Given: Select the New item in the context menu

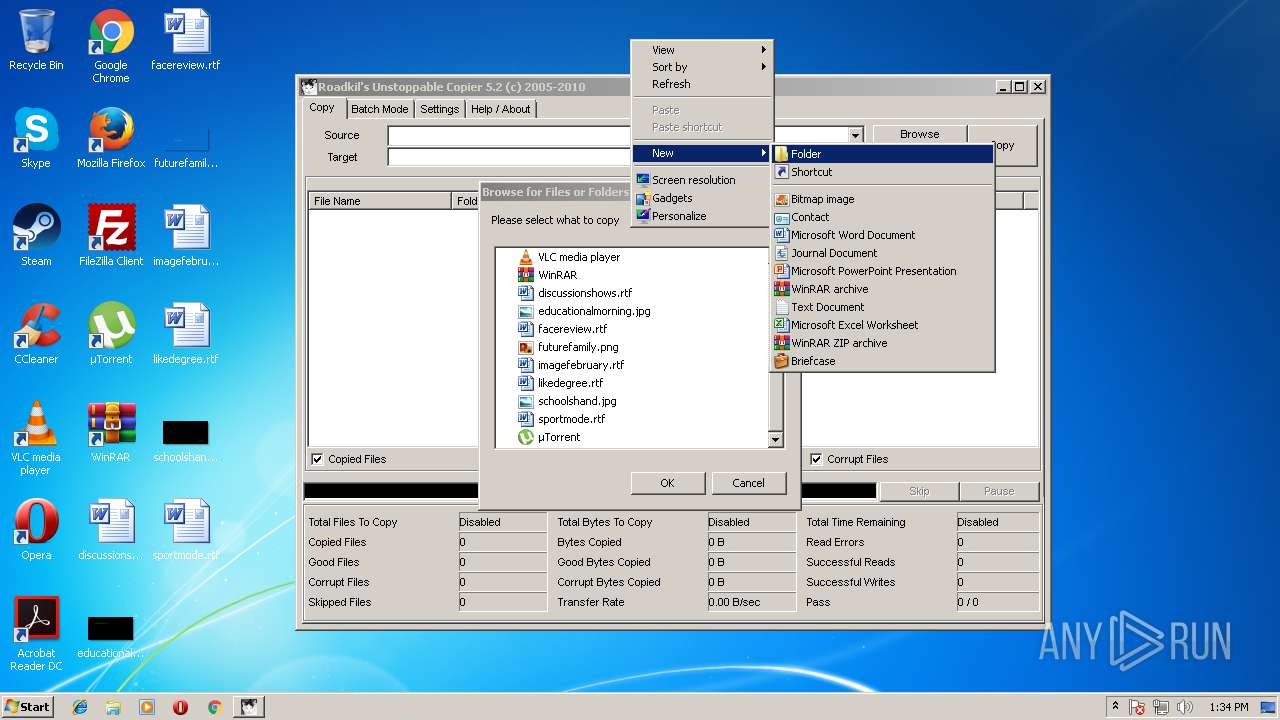Looking at the screenshot, I should coord(702,153).
